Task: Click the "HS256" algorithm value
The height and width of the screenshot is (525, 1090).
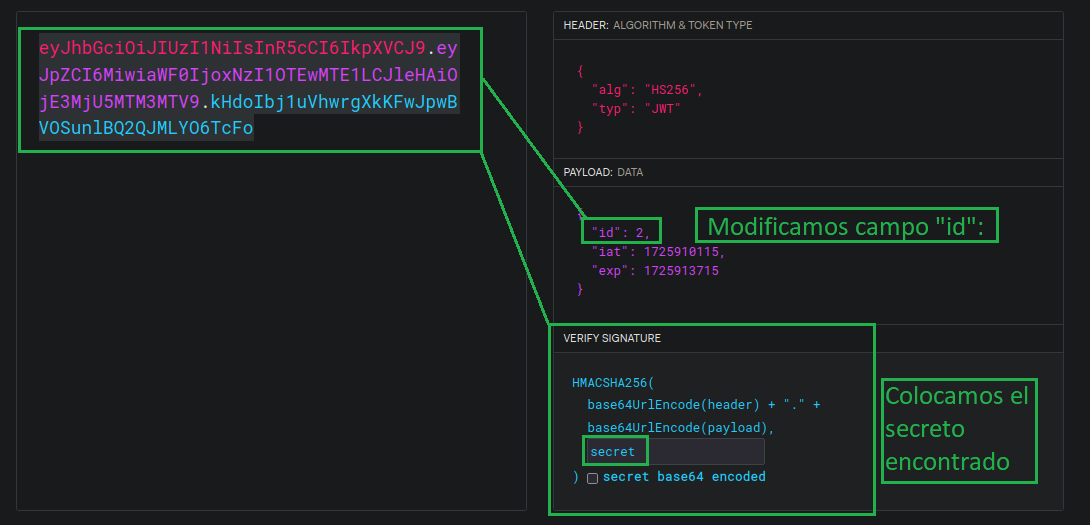Action: pos(671,89)
